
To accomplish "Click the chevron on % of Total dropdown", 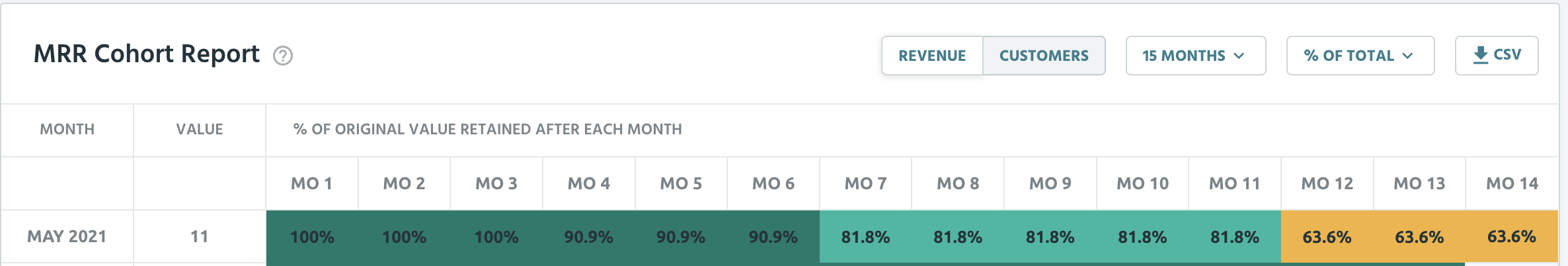I will (x=1407, y=56).
